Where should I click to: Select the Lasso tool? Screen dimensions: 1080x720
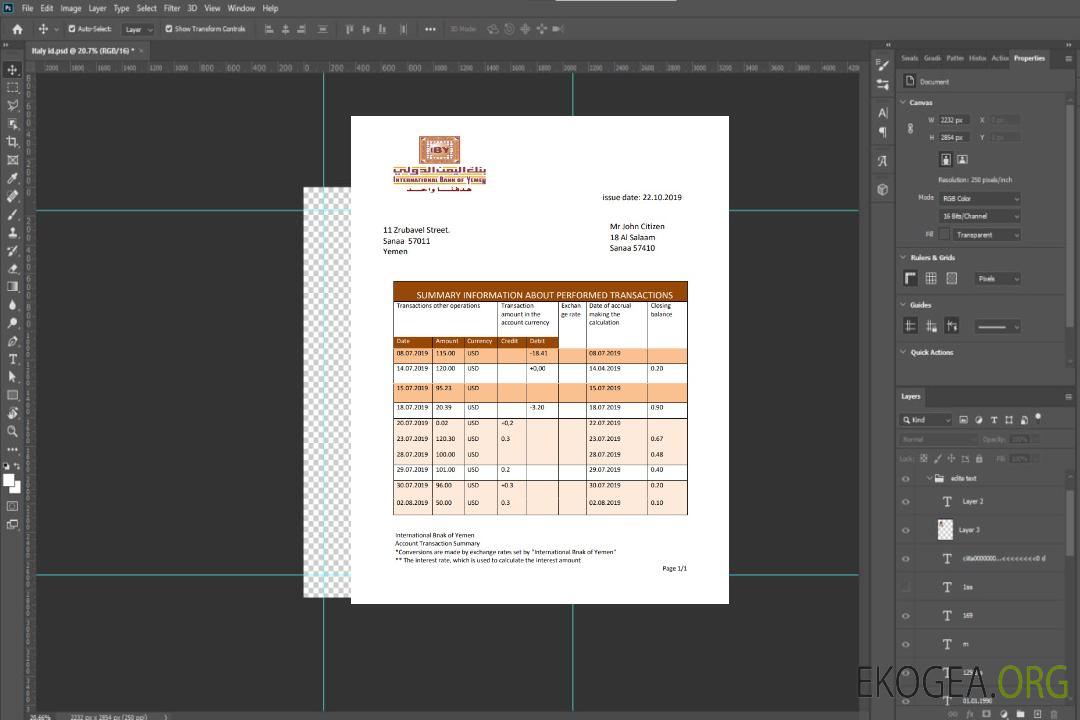(13, 105)
